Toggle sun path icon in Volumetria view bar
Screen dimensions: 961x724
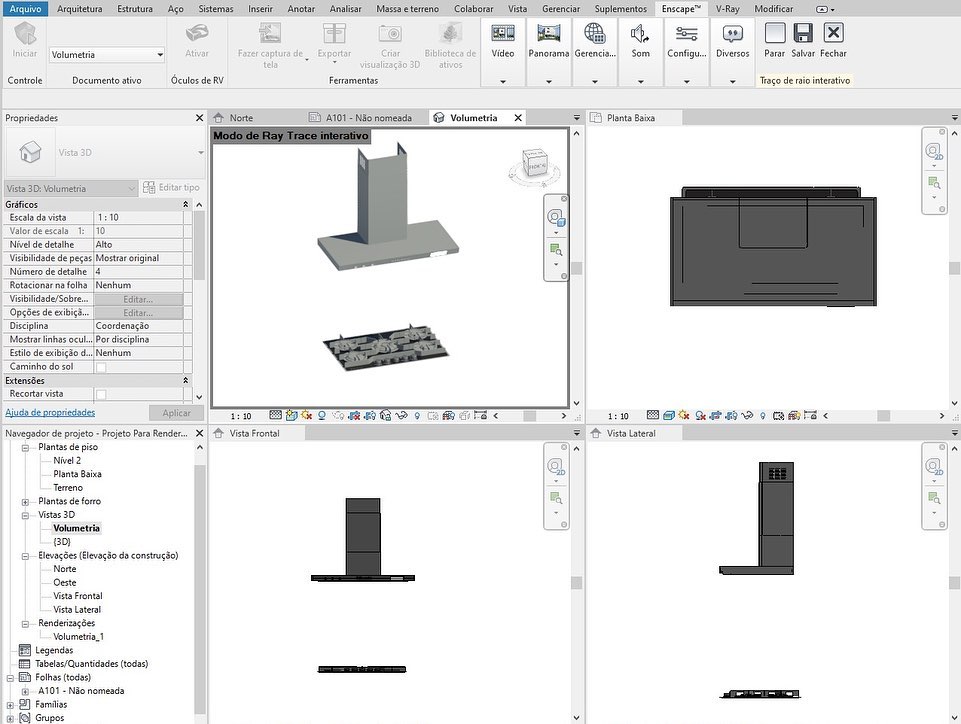306,415
